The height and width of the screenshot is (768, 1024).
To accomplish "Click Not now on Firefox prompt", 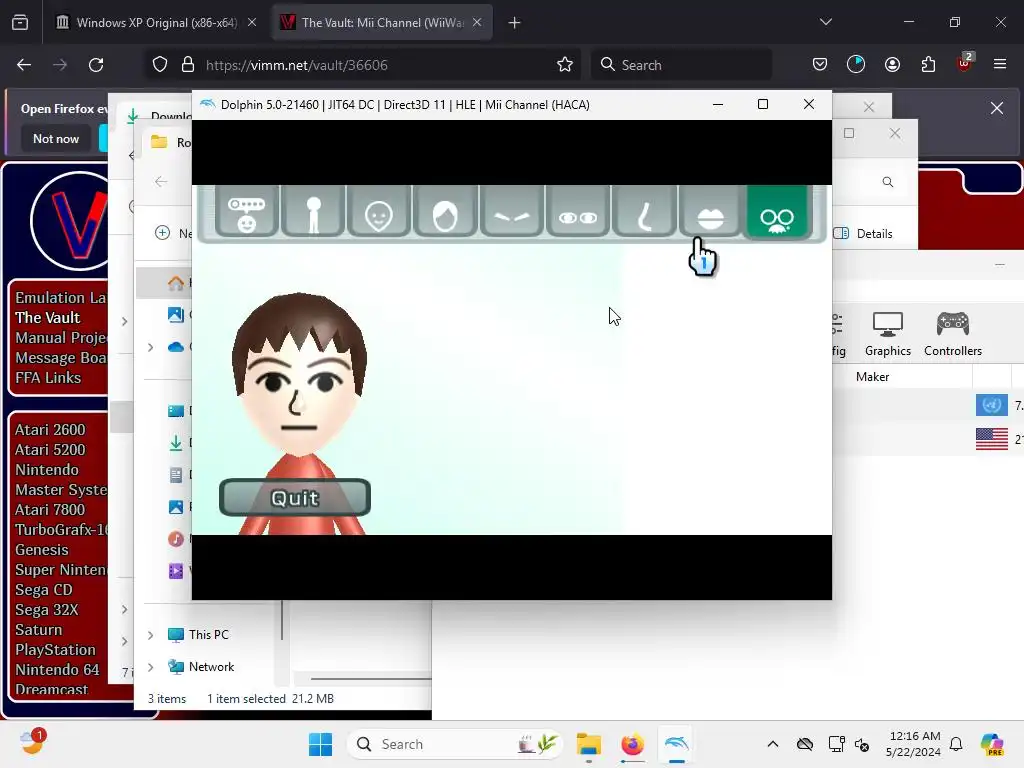I will pos(56,138).
